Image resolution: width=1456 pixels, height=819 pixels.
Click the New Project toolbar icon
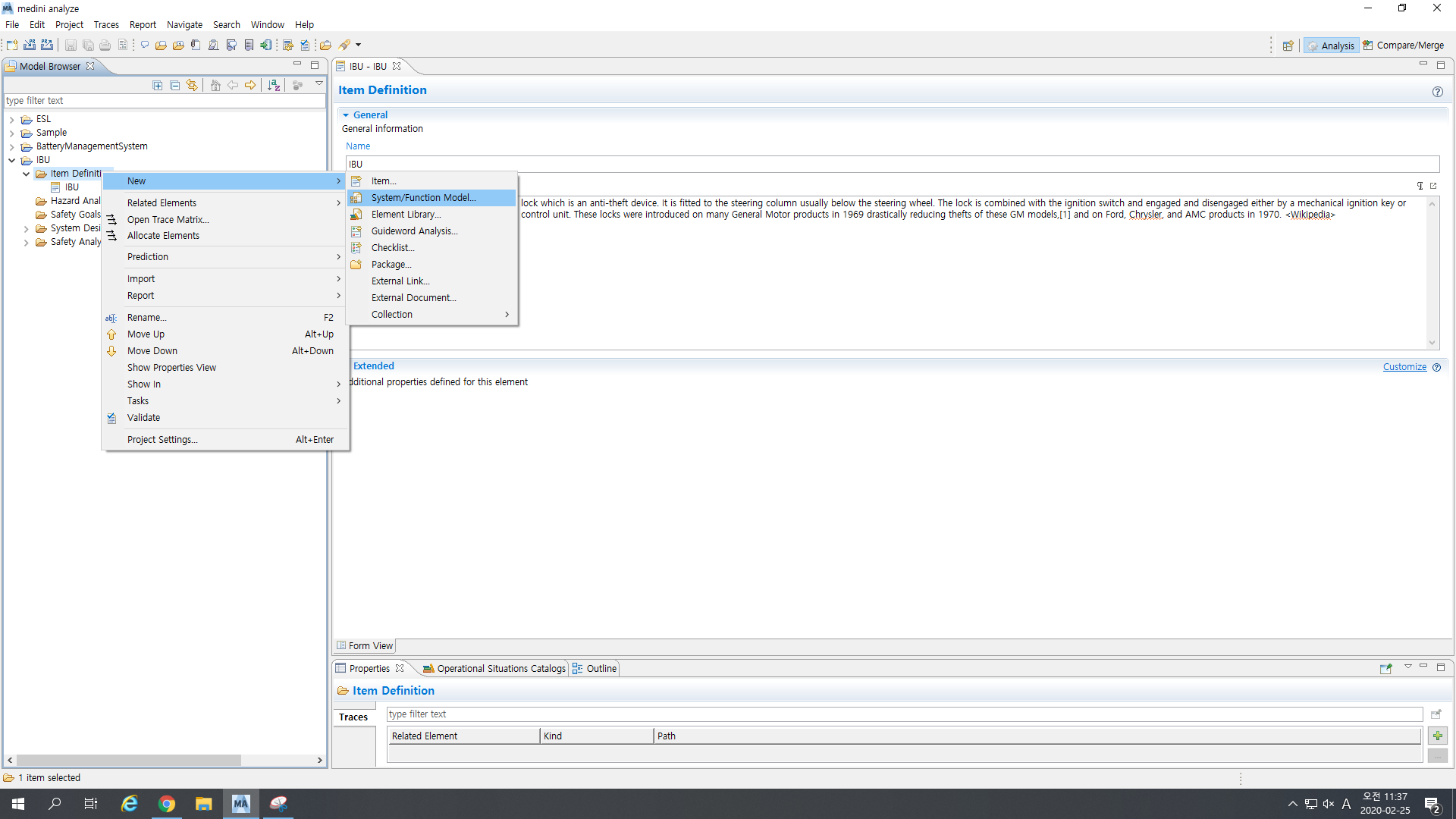coord(12,45)
